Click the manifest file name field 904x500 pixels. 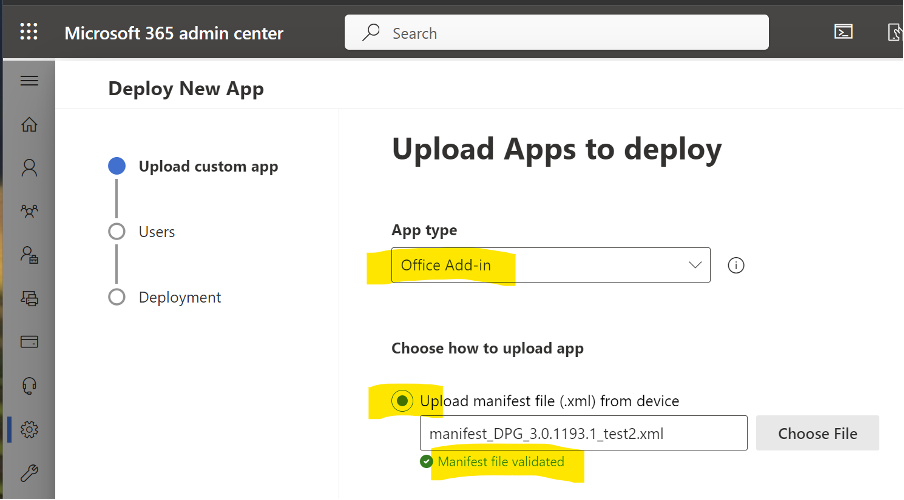pos(583,433)
